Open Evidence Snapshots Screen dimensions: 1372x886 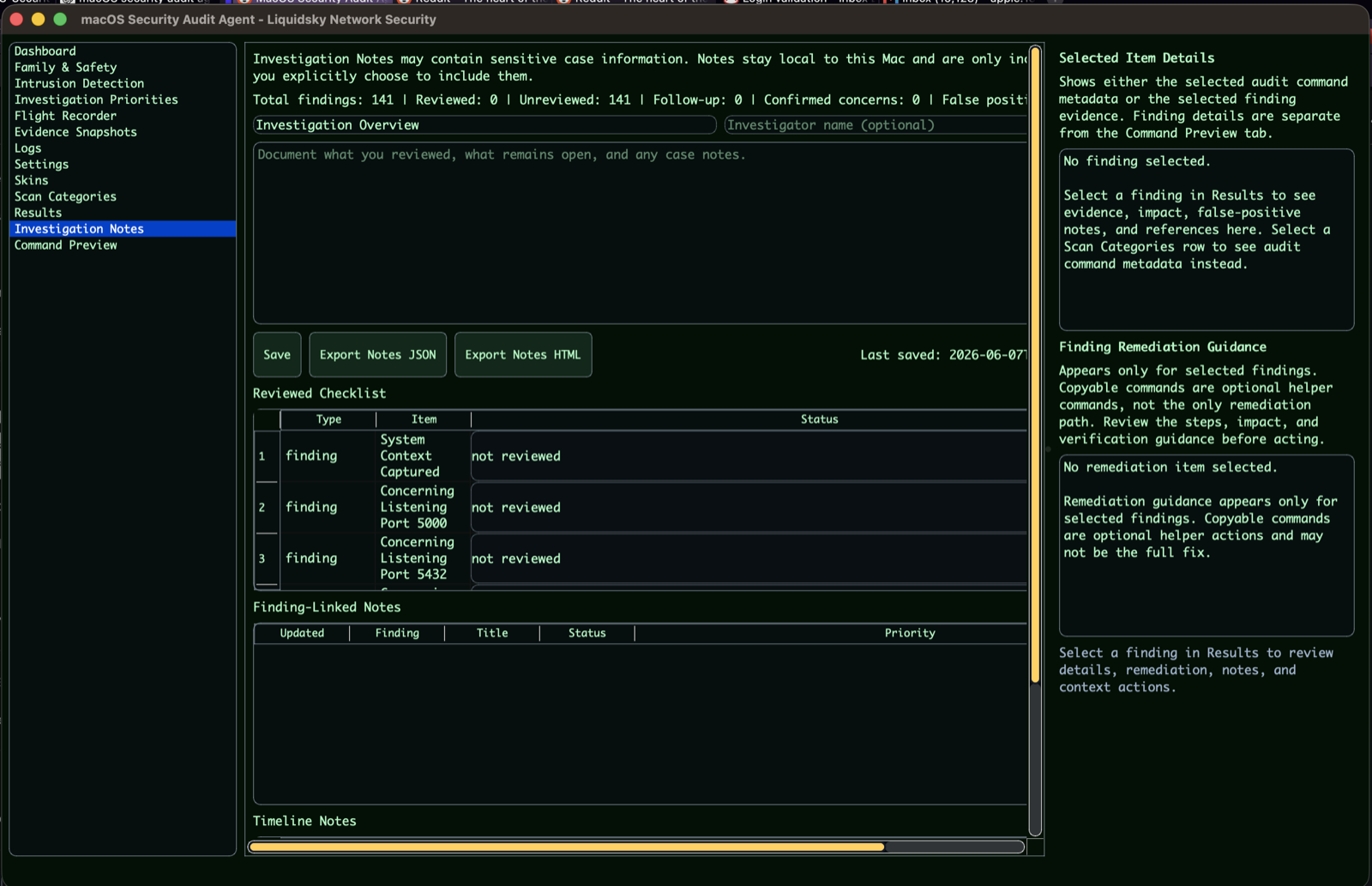(x=123, y=132)
